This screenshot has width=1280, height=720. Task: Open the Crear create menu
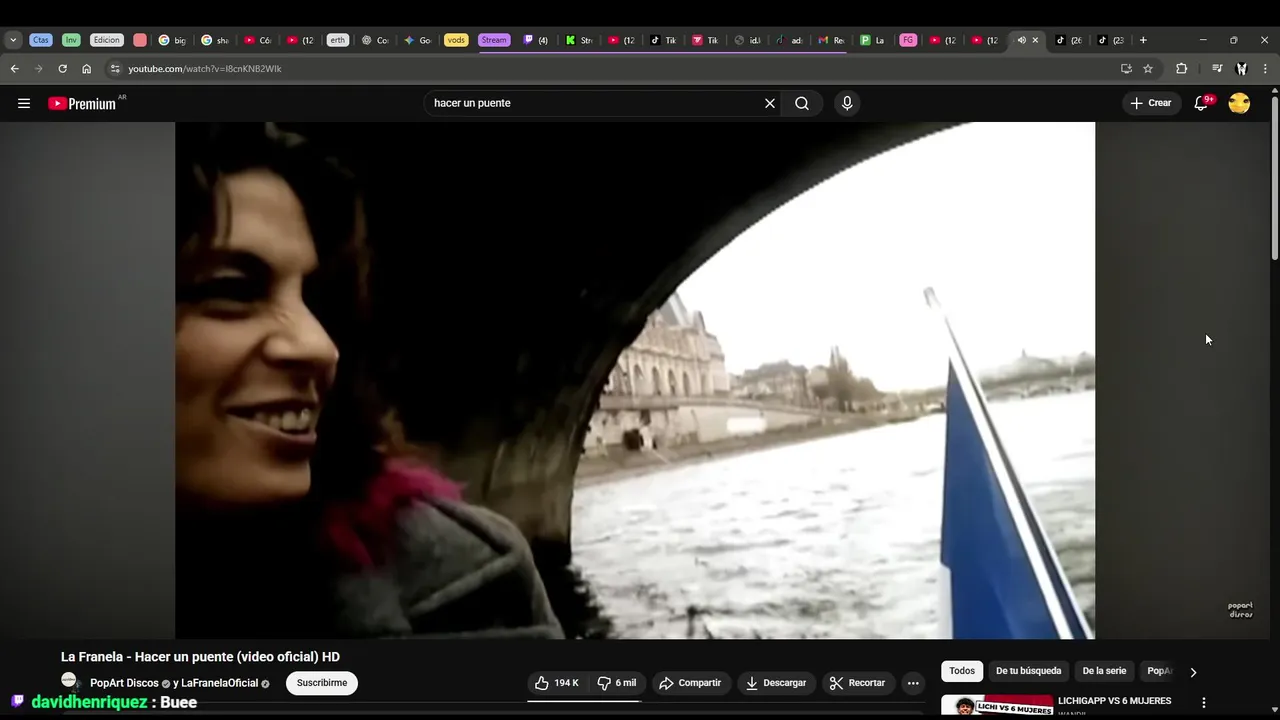pos(1150,103)
